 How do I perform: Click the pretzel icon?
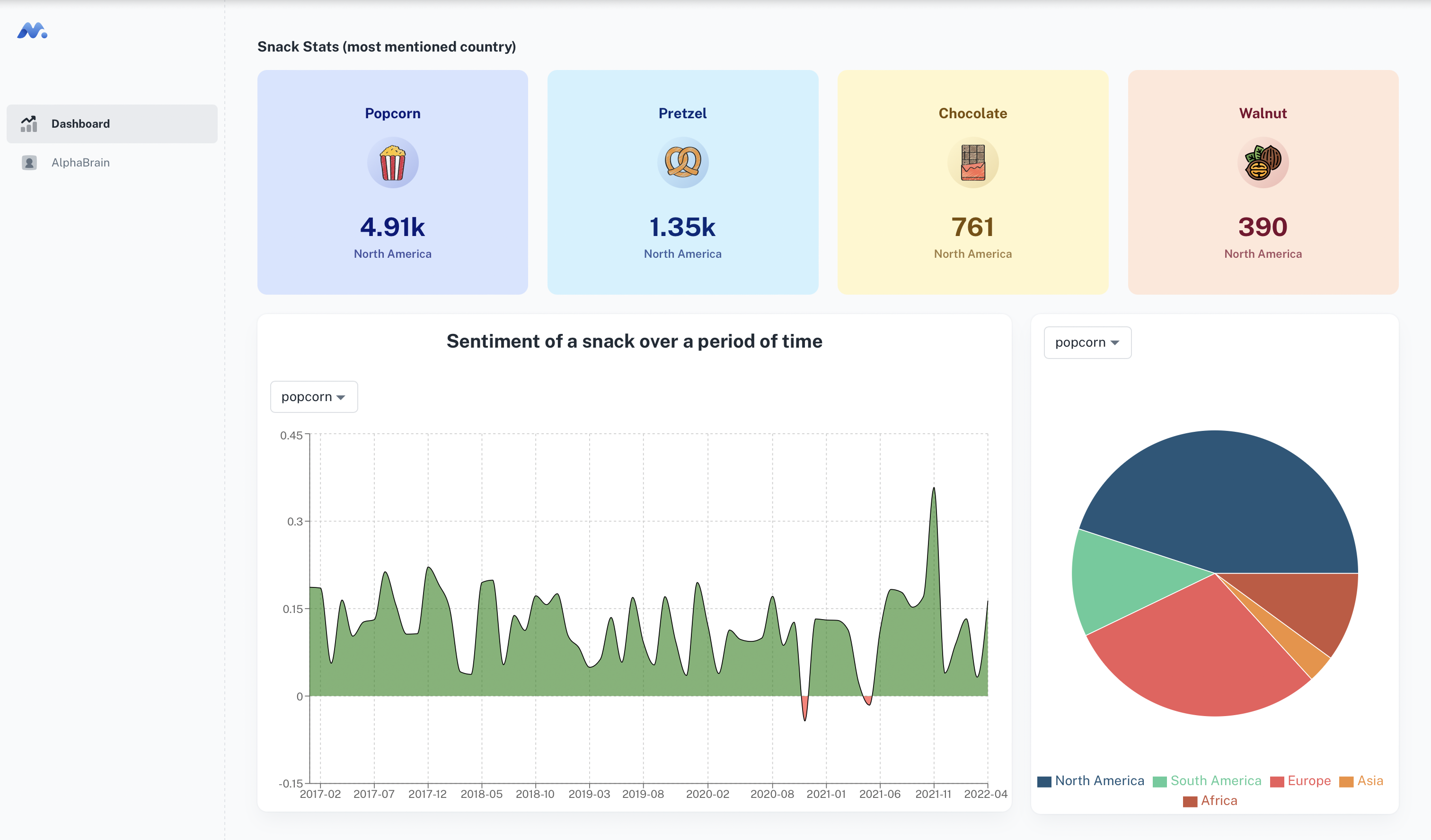click(682, 162)
